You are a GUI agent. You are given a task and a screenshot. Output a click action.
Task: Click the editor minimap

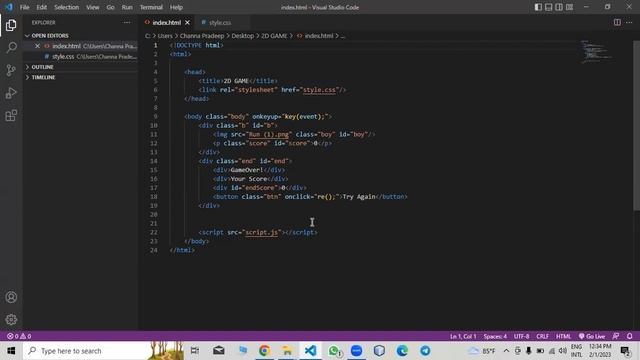pyautogui.click(x=596, y=52)
